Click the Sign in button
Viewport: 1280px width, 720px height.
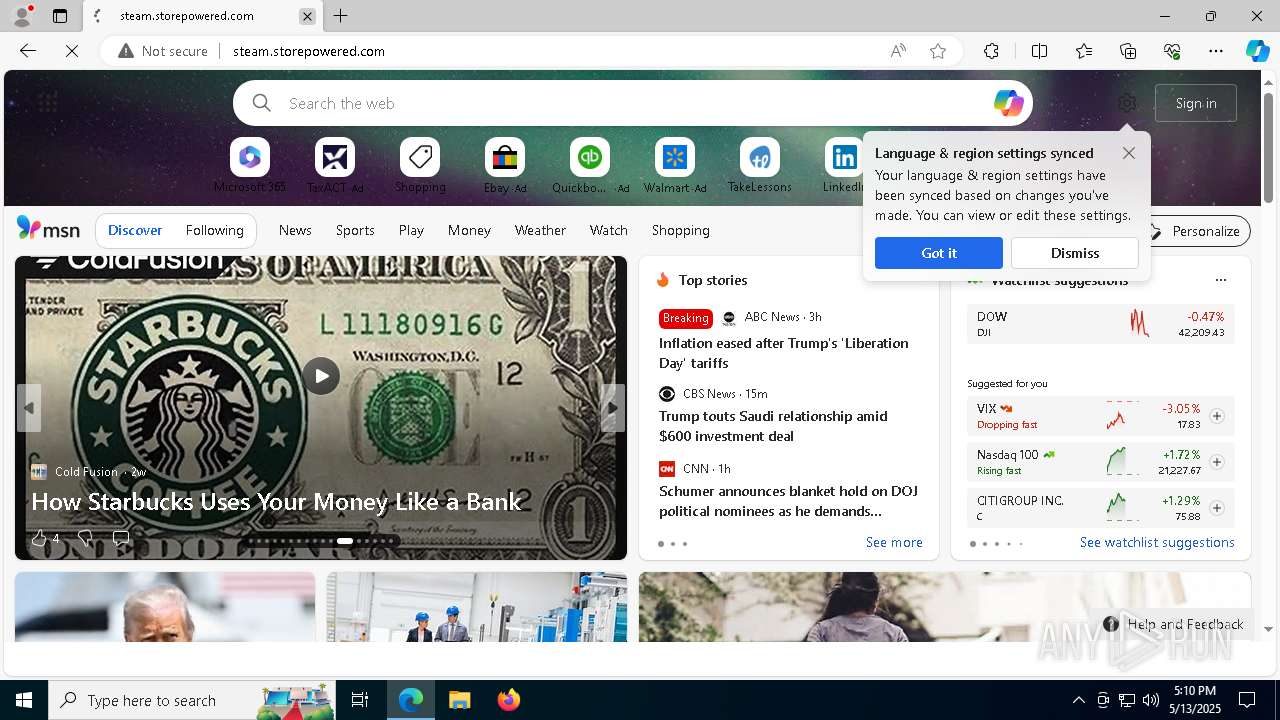tap(1196, 103)
